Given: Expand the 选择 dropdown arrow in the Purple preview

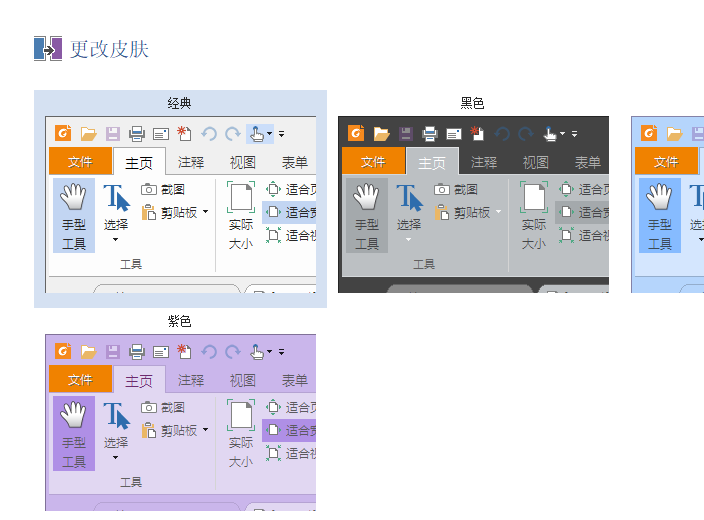Looking at the screenshot, I should (x=116, y=458).
